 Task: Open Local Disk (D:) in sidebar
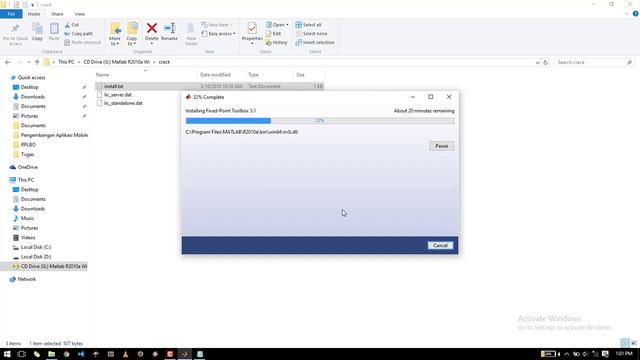[x=36, y=257]
